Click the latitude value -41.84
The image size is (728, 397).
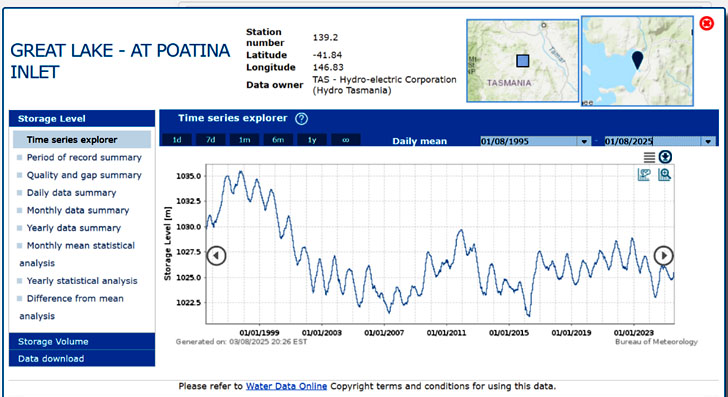point(328,55)
